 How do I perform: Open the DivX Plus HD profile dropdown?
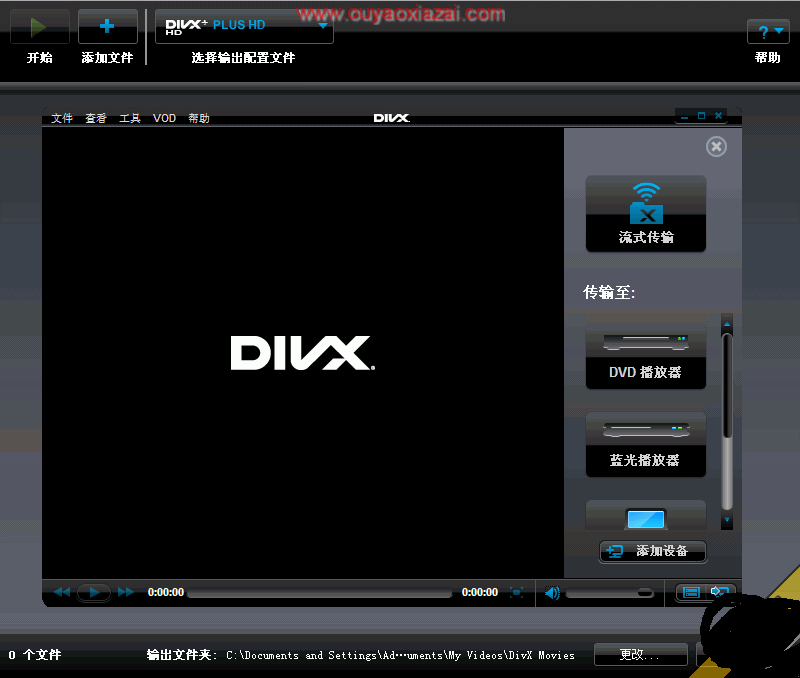[244, 27]
